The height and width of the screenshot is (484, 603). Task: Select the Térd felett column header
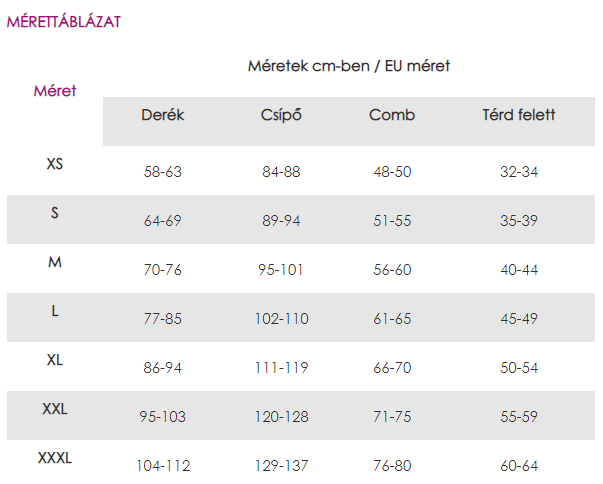click(x=519, y=115)
